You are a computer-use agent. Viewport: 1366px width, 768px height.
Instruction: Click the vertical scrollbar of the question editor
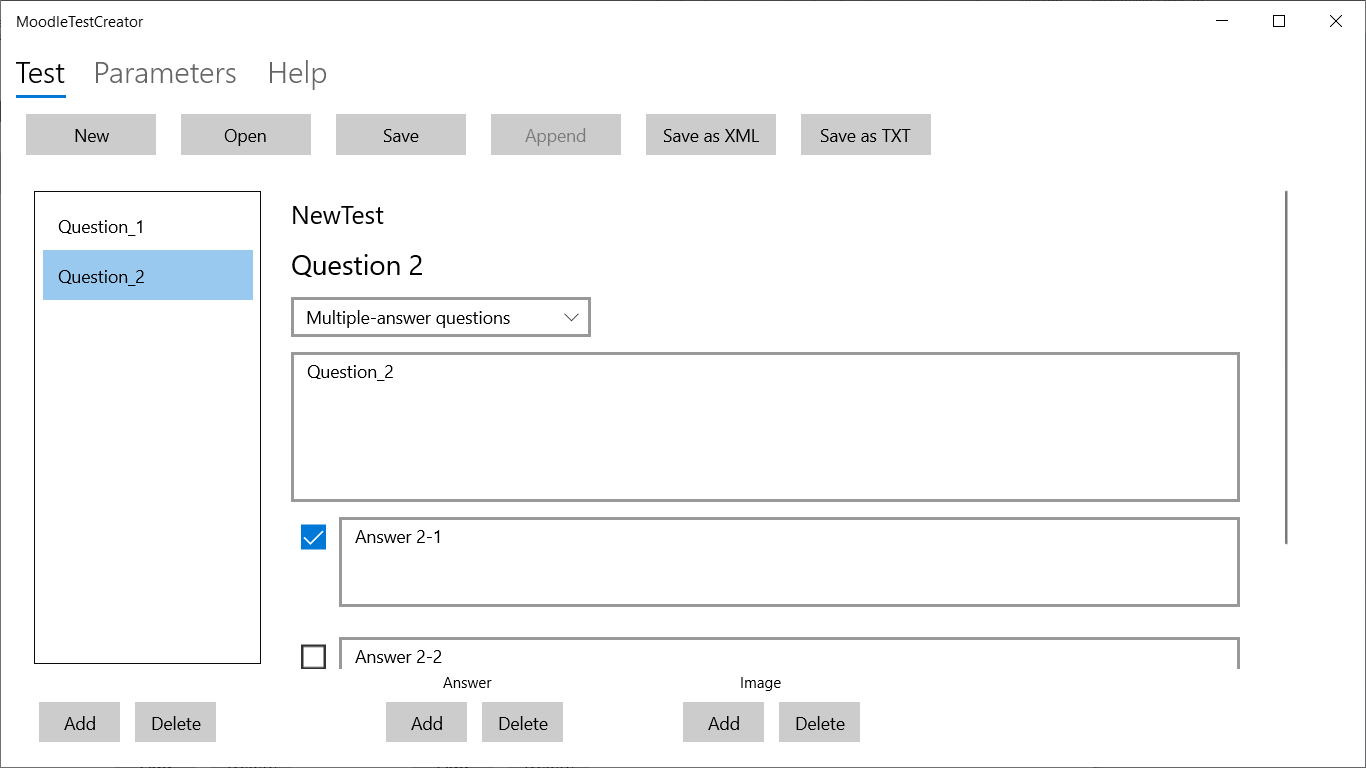(x=1286, y=368)
